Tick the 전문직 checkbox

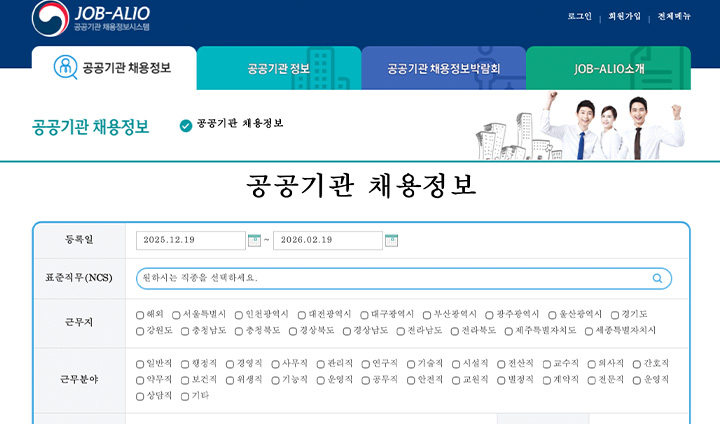click(591, 380)
